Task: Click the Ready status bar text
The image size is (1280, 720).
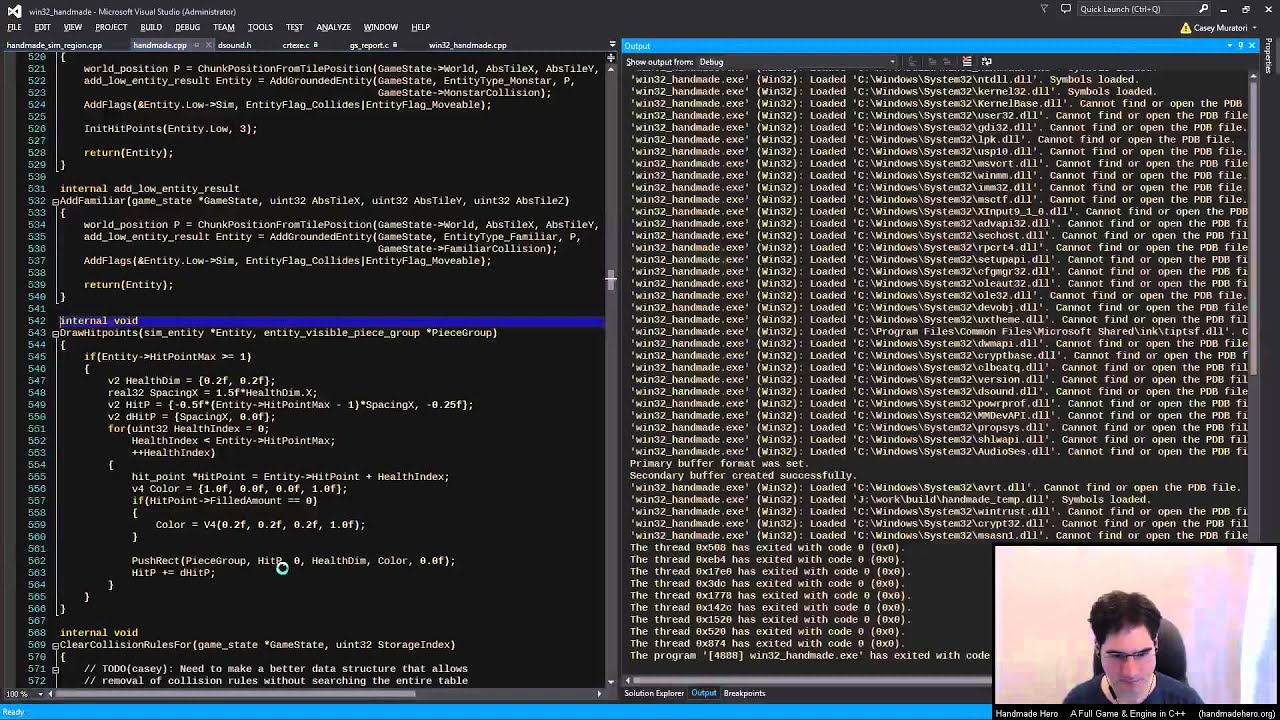Action: (x=13, y=712)
